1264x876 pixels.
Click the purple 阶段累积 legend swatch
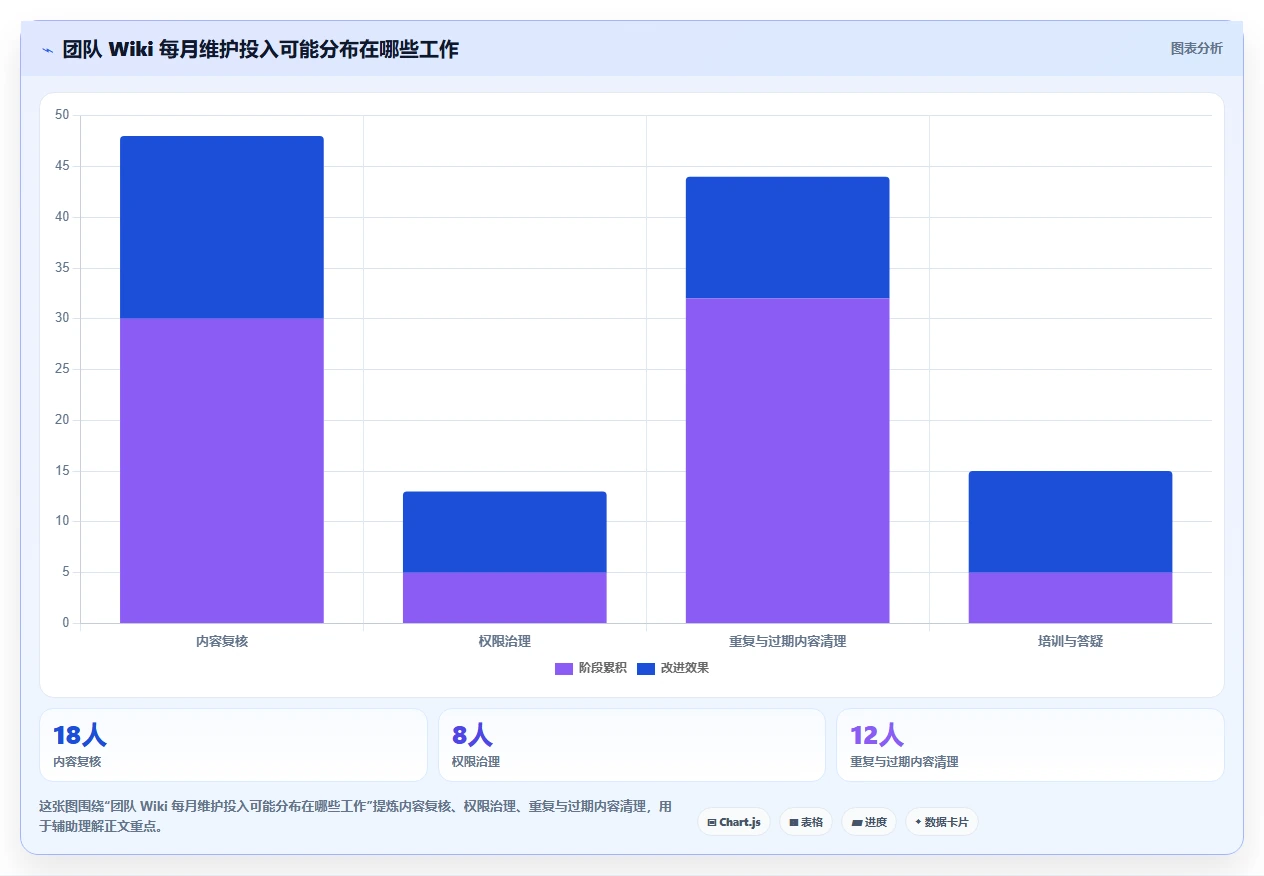click(x=564, y=668)
